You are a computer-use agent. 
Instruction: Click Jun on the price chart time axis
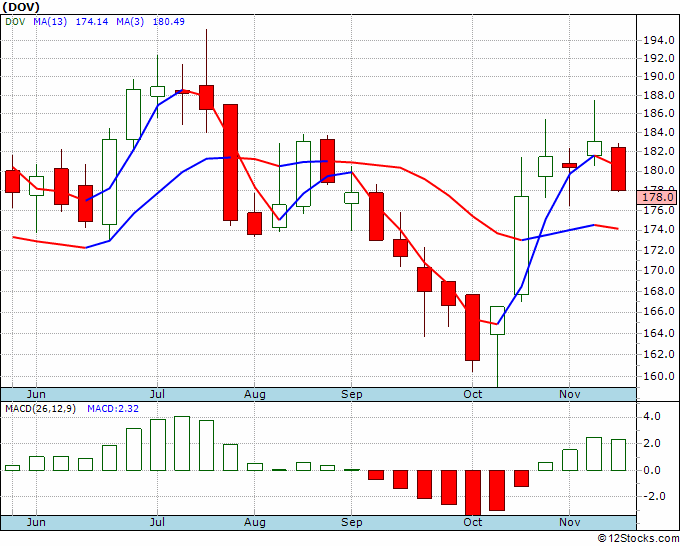(36, 394)
